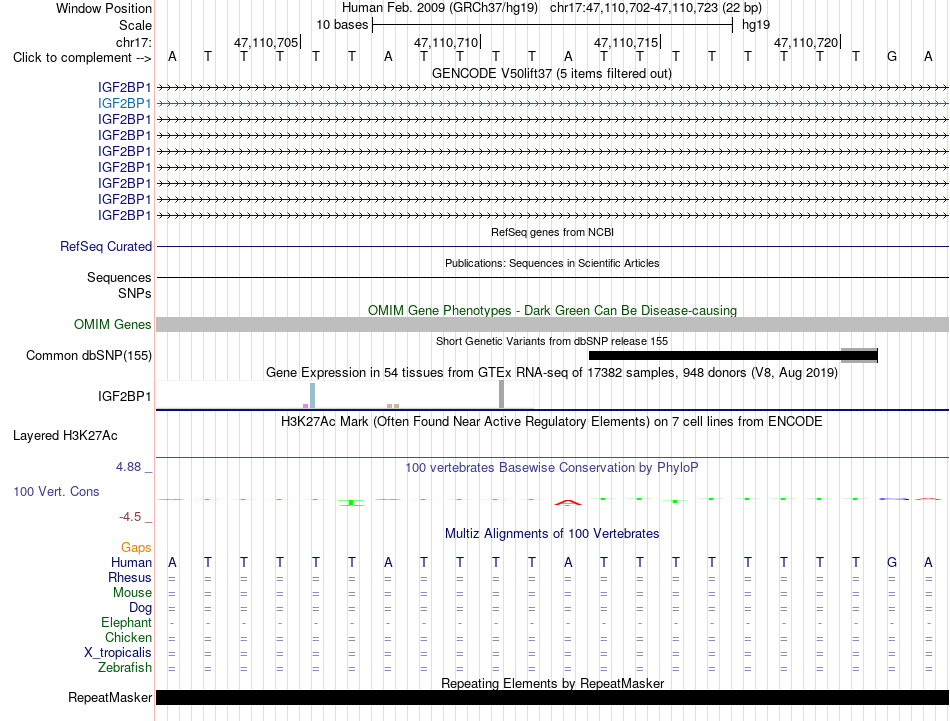Open '100 vertebrates Basewise Conservation by PhyloP' title
Screen dimensions: 950x721
tap(551, 468)
